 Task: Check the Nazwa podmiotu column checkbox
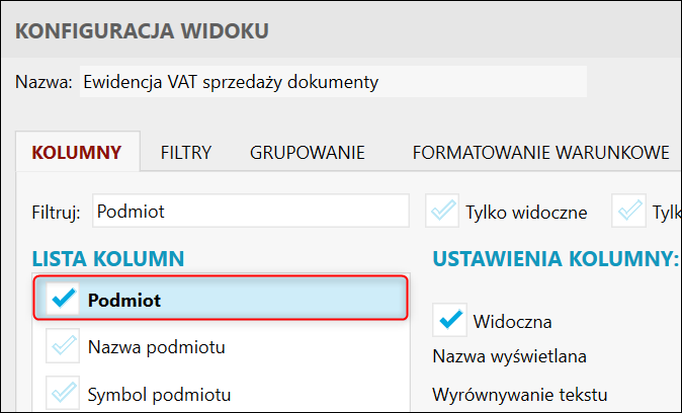63,348
